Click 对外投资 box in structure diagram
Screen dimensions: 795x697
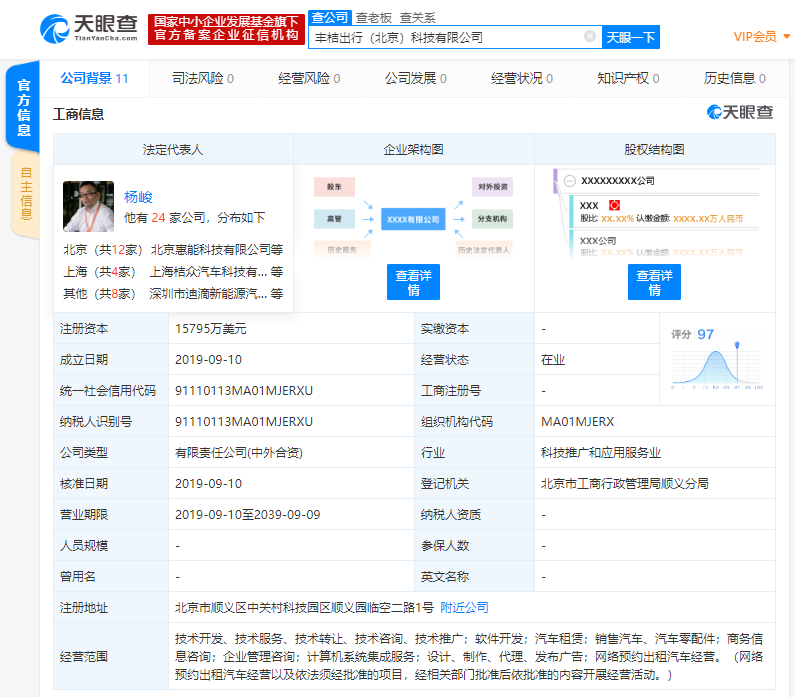point(492,187)
